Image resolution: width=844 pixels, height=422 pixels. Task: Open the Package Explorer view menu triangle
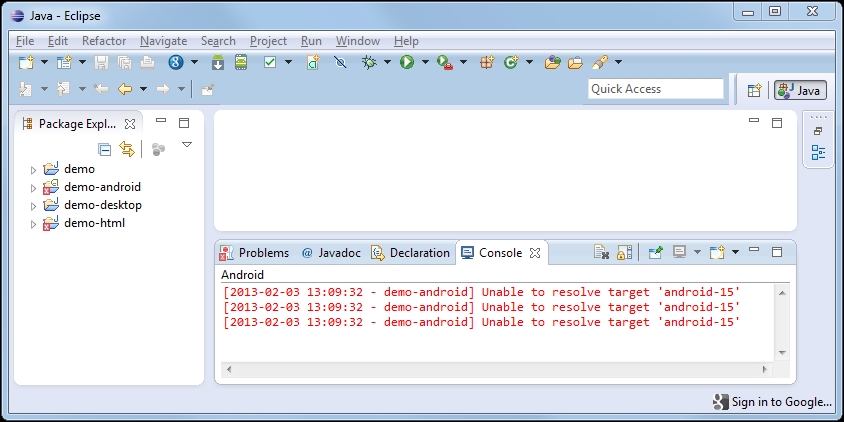click(187, 144)
